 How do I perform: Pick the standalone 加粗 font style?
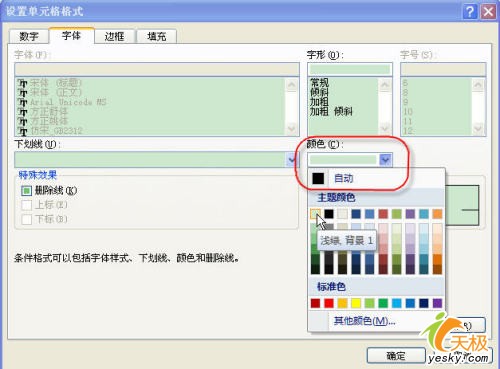(x=319, y=102)
